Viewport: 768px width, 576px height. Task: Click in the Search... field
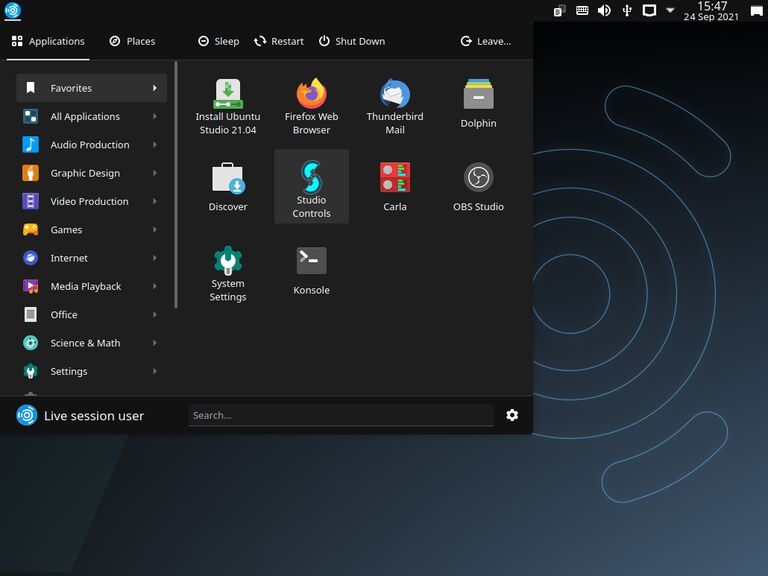click(341, 415)
